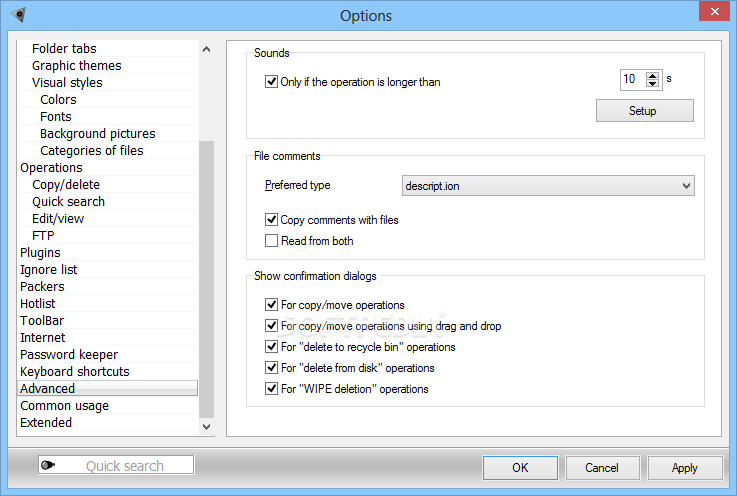Toggle 'Only if the operation is longer than'
The height and width of the screenshot is (496, 737).
point(271,82)
